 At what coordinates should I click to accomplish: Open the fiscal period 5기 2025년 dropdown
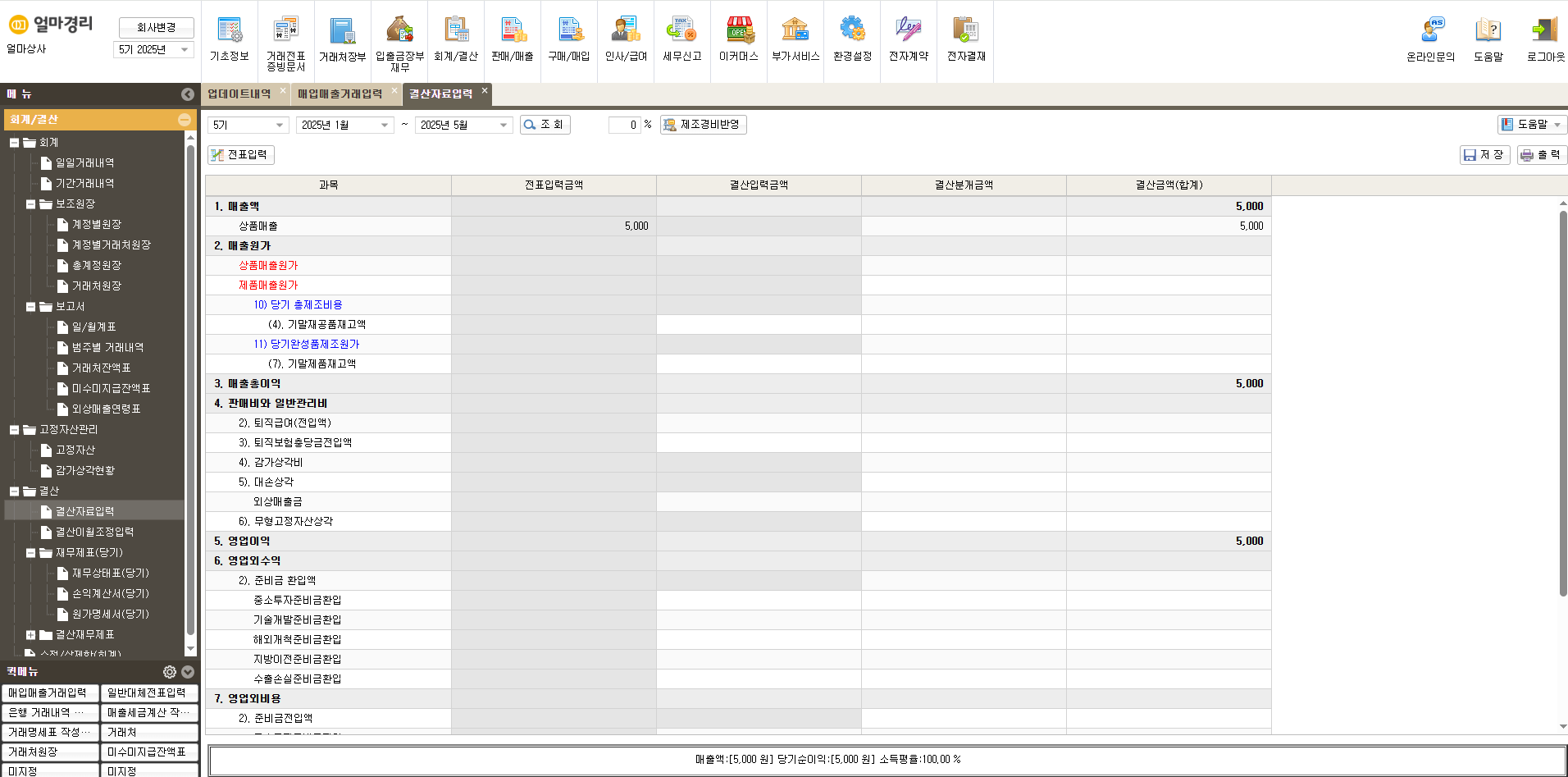coord(153,49)
